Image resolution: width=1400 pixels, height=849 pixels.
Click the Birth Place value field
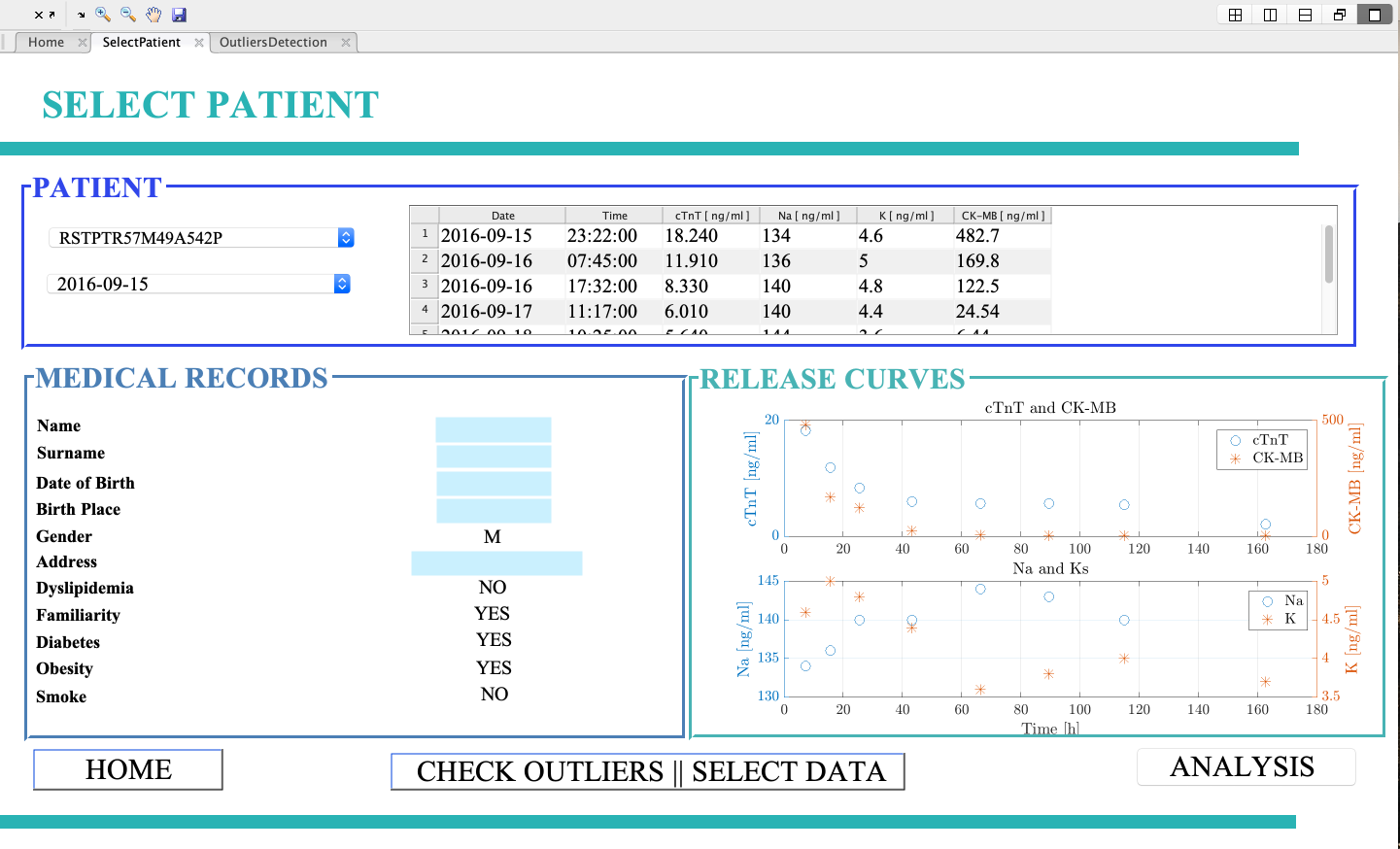coord(494,511)
